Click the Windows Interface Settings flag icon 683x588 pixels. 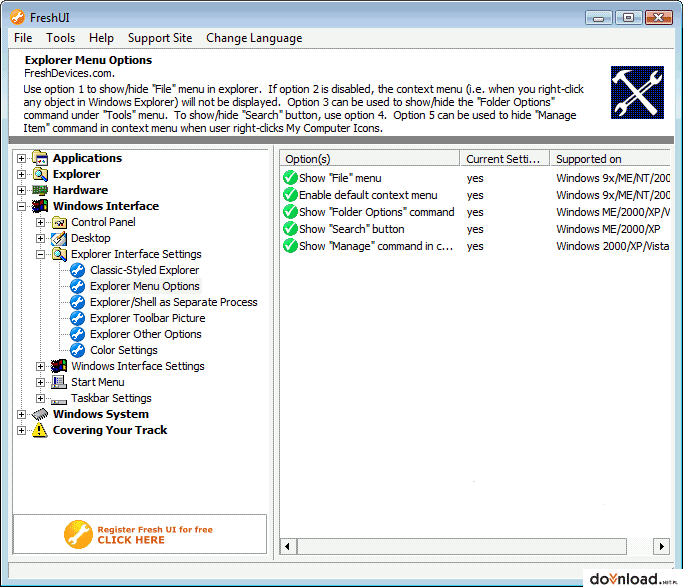59,366
